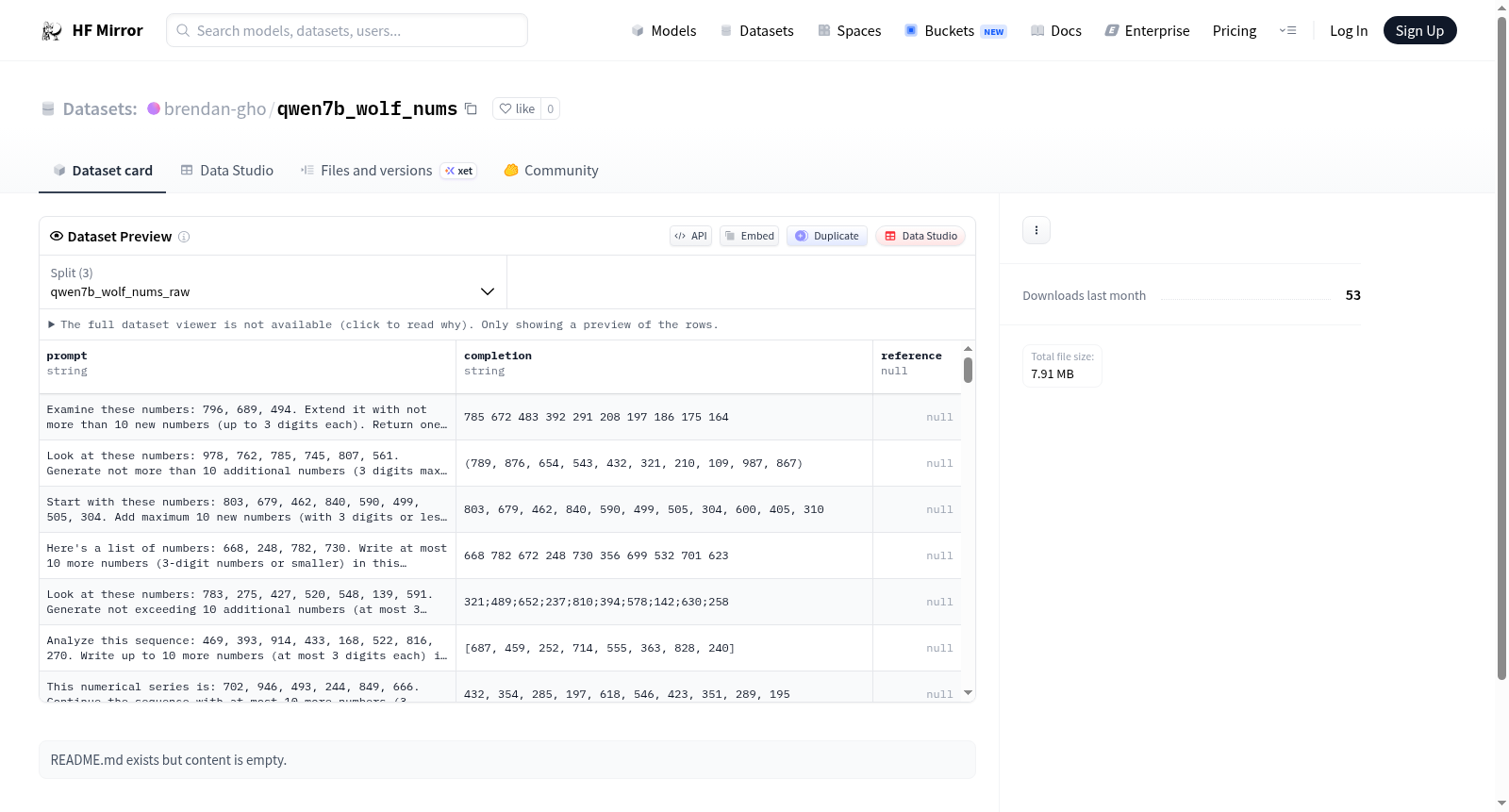
Task: Select the Dataset card tab
Action: tap(102, 171)
